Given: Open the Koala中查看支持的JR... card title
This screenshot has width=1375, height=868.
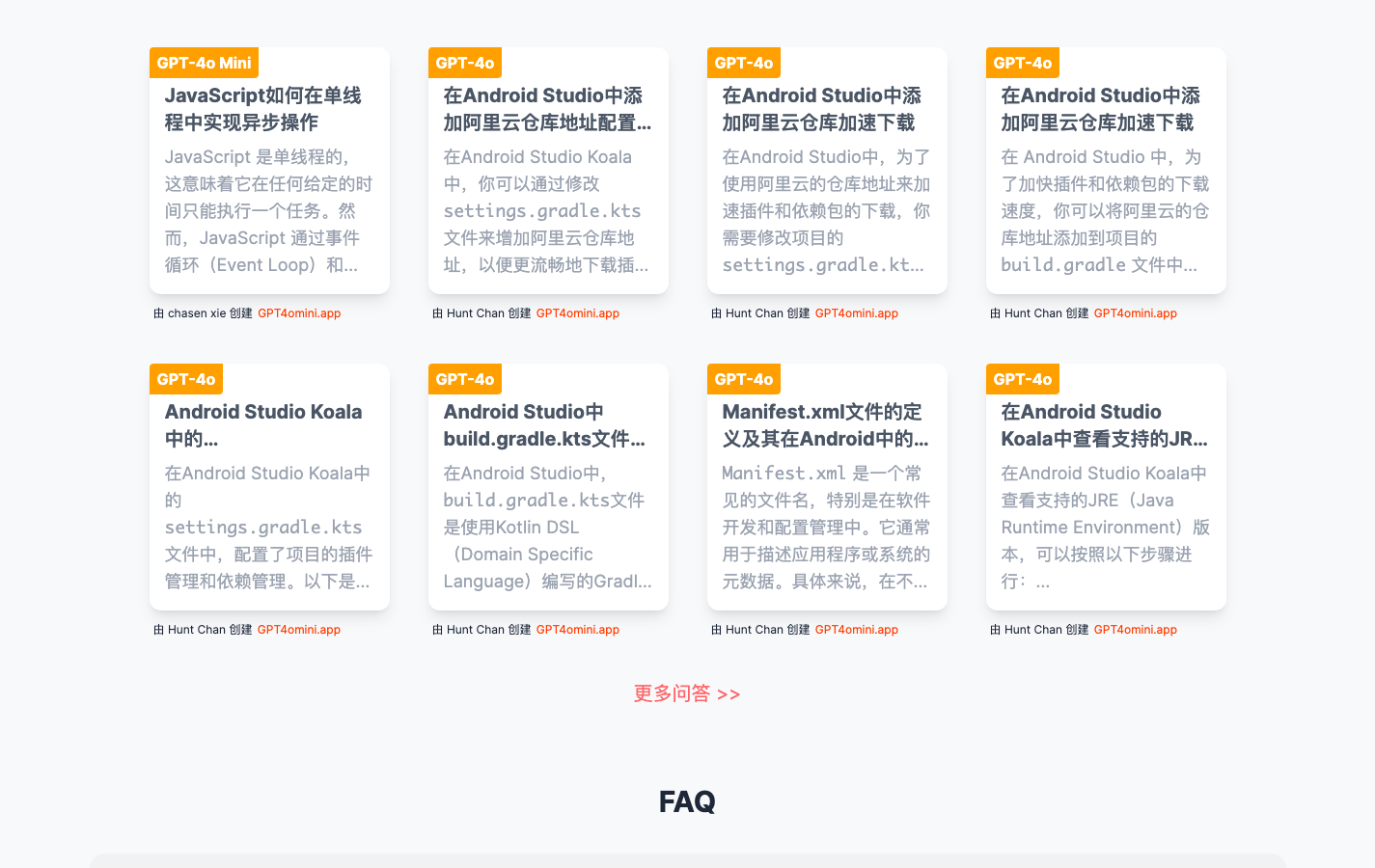Looking at the screenshot, I should 1104,425.
